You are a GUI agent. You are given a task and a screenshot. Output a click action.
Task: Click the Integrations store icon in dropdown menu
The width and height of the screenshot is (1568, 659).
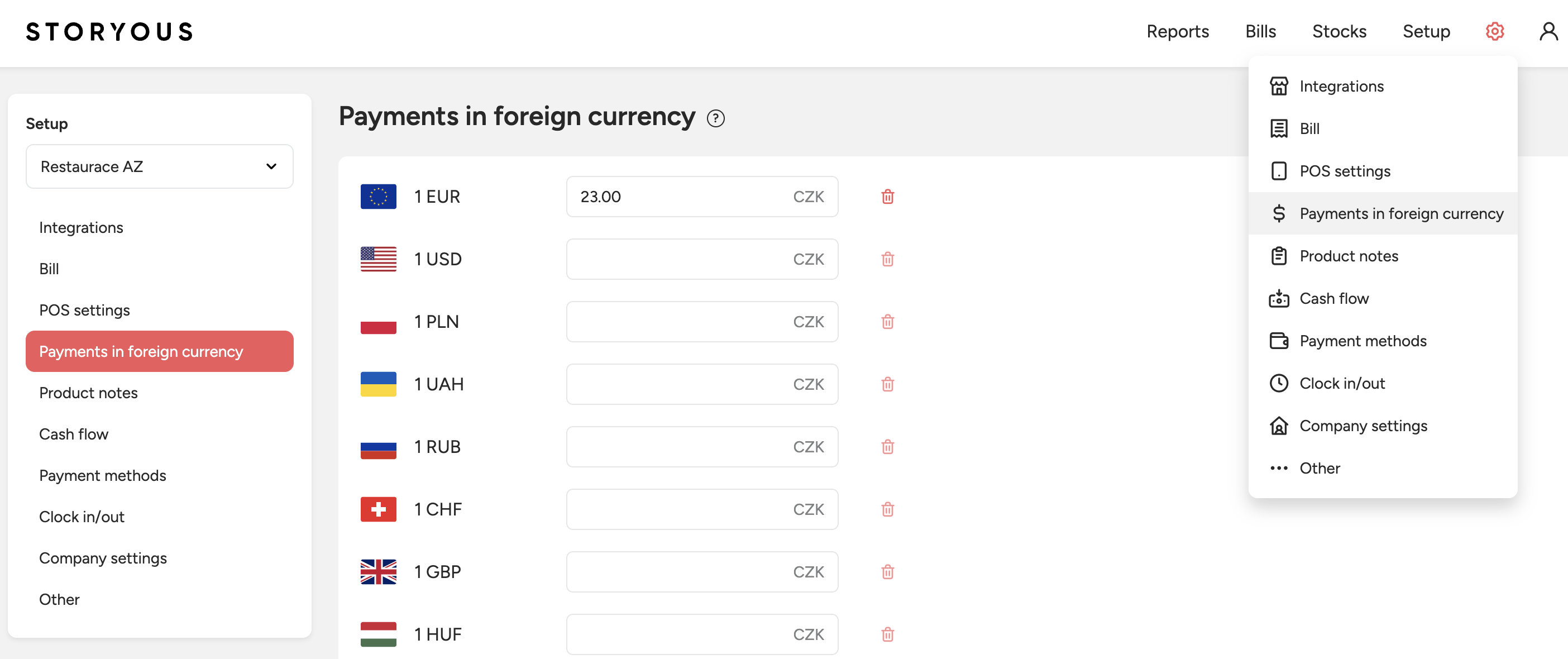tap(1278, 87)
